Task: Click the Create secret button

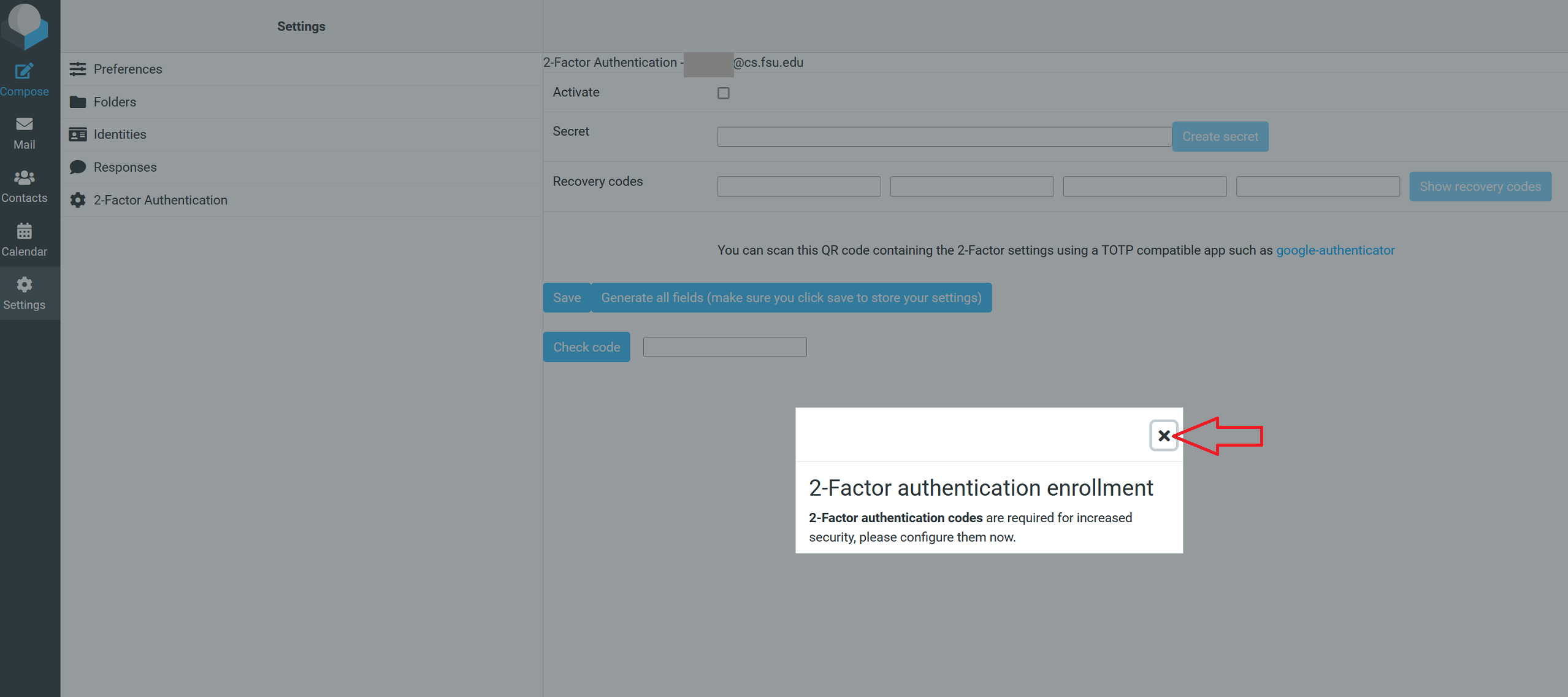Action: tap(1220, 136)
